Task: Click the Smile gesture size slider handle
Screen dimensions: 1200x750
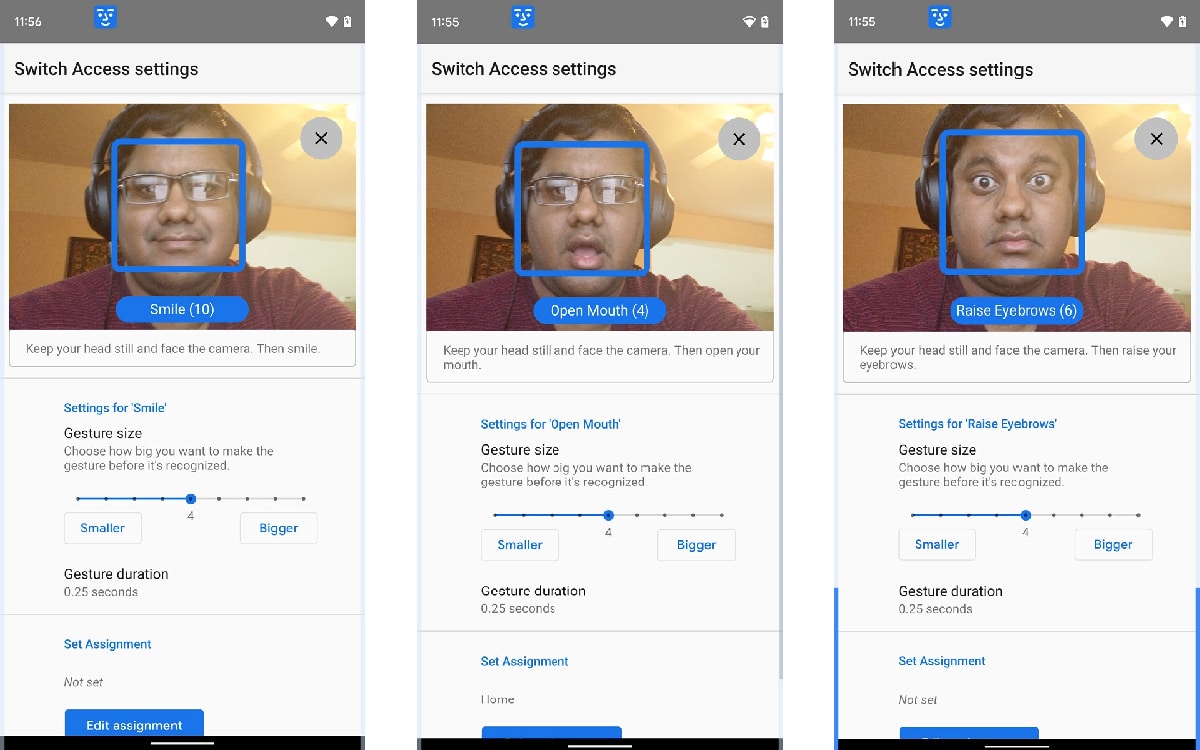Action: pos(190,498)
